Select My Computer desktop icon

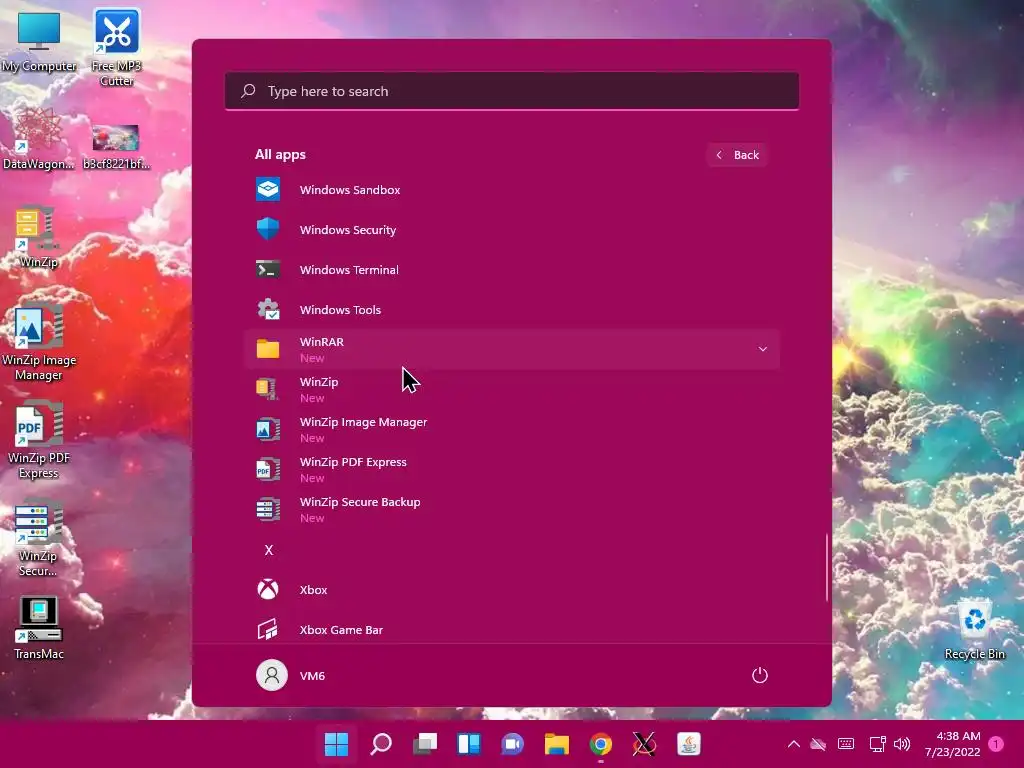39,41
